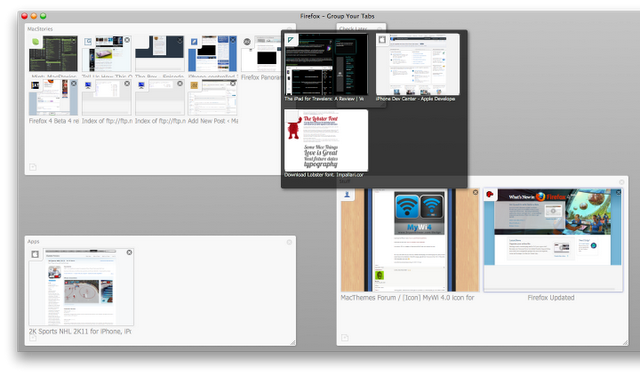This screenshot has width=640, height=376.
Task: Click the Apps group corner resize handle
Action: pyautogui.click(x=293, y=343)
